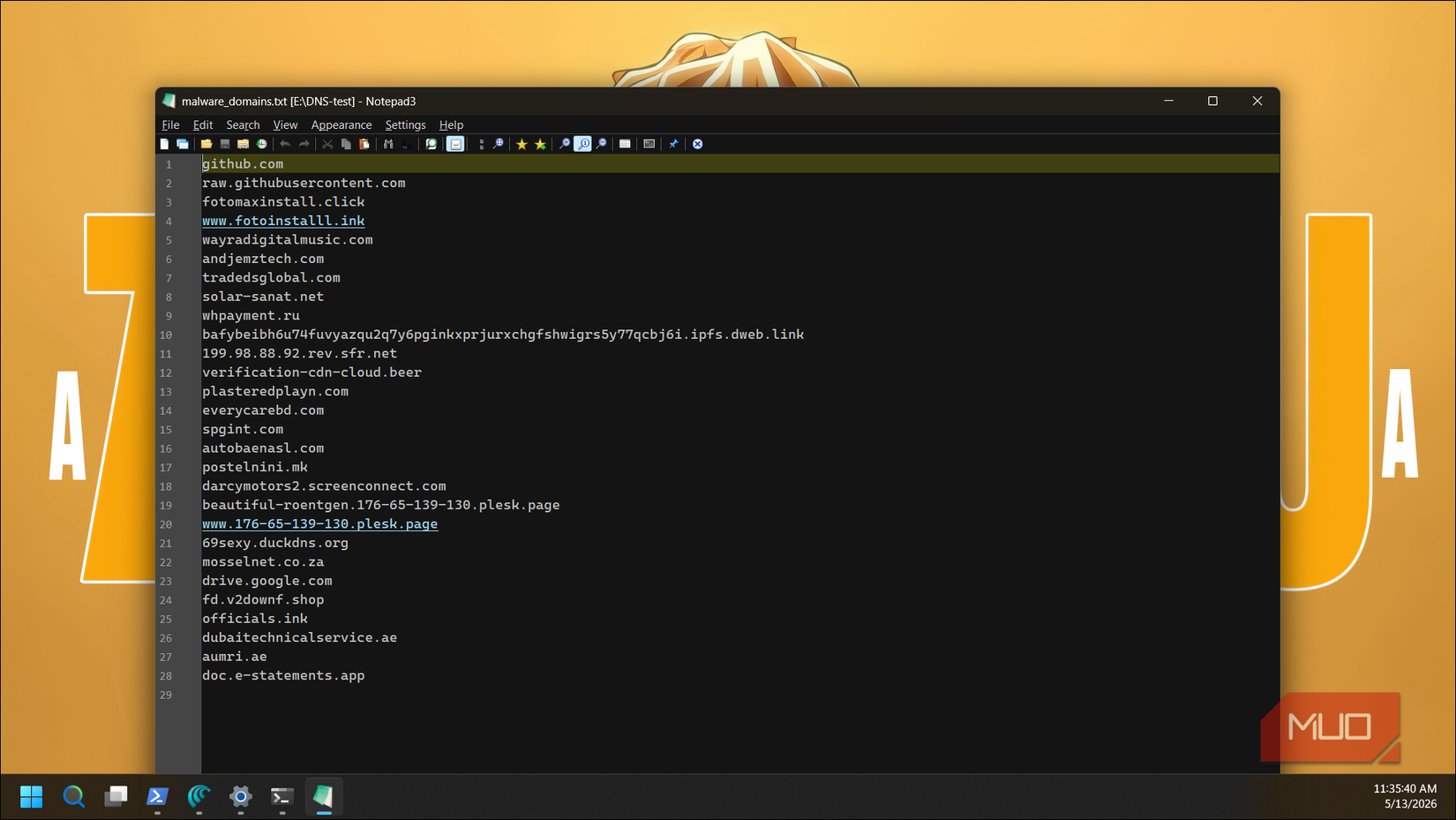Click the blue Exit icon in toolbar

[697, 144]
